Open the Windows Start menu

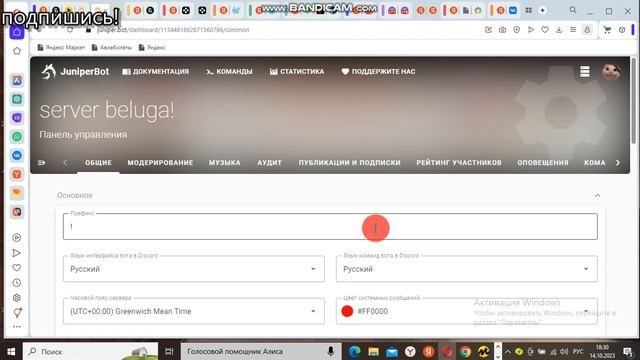pos(11,351)
